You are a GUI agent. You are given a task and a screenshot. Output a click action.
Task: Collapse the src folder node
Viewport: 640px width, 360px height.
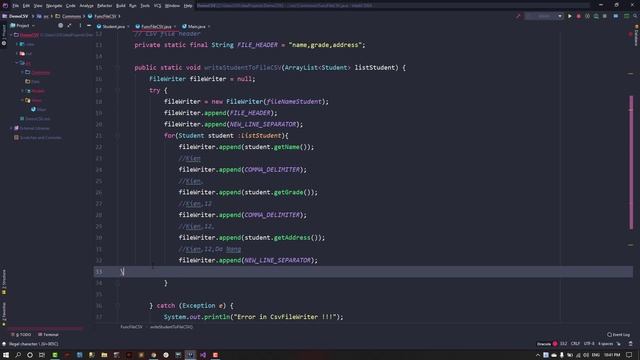17,63
